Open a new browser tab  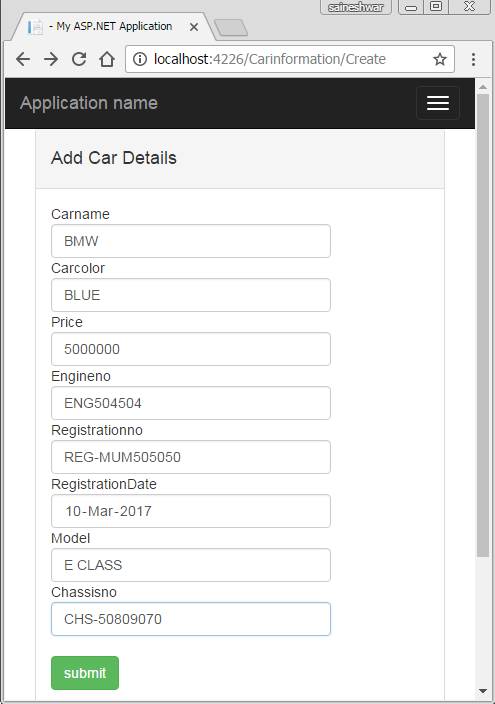231,27
